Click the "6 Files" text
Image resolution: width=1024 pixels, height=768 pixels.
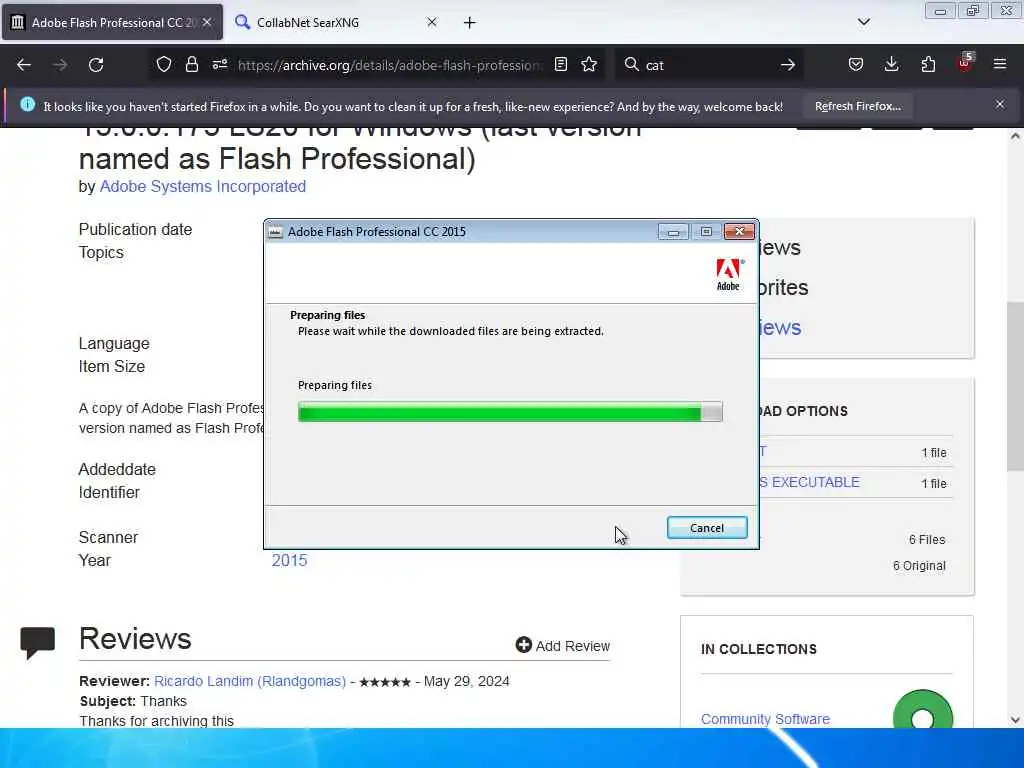[927, 540]
